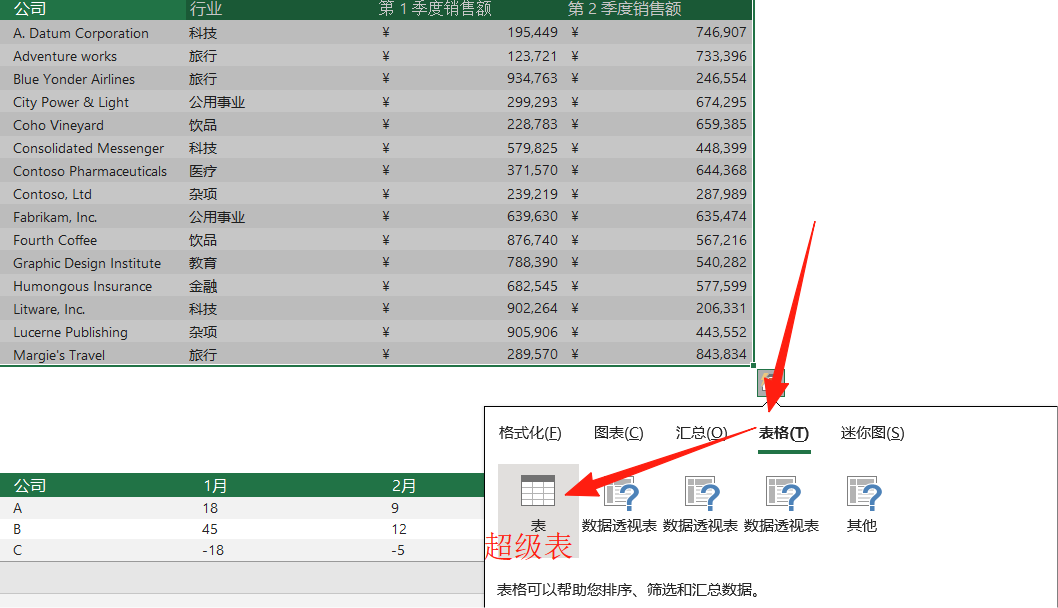The width and height of the screenshot is (1058, 608).
Task: Select the cell with value -18
Action: coord(213,550)
